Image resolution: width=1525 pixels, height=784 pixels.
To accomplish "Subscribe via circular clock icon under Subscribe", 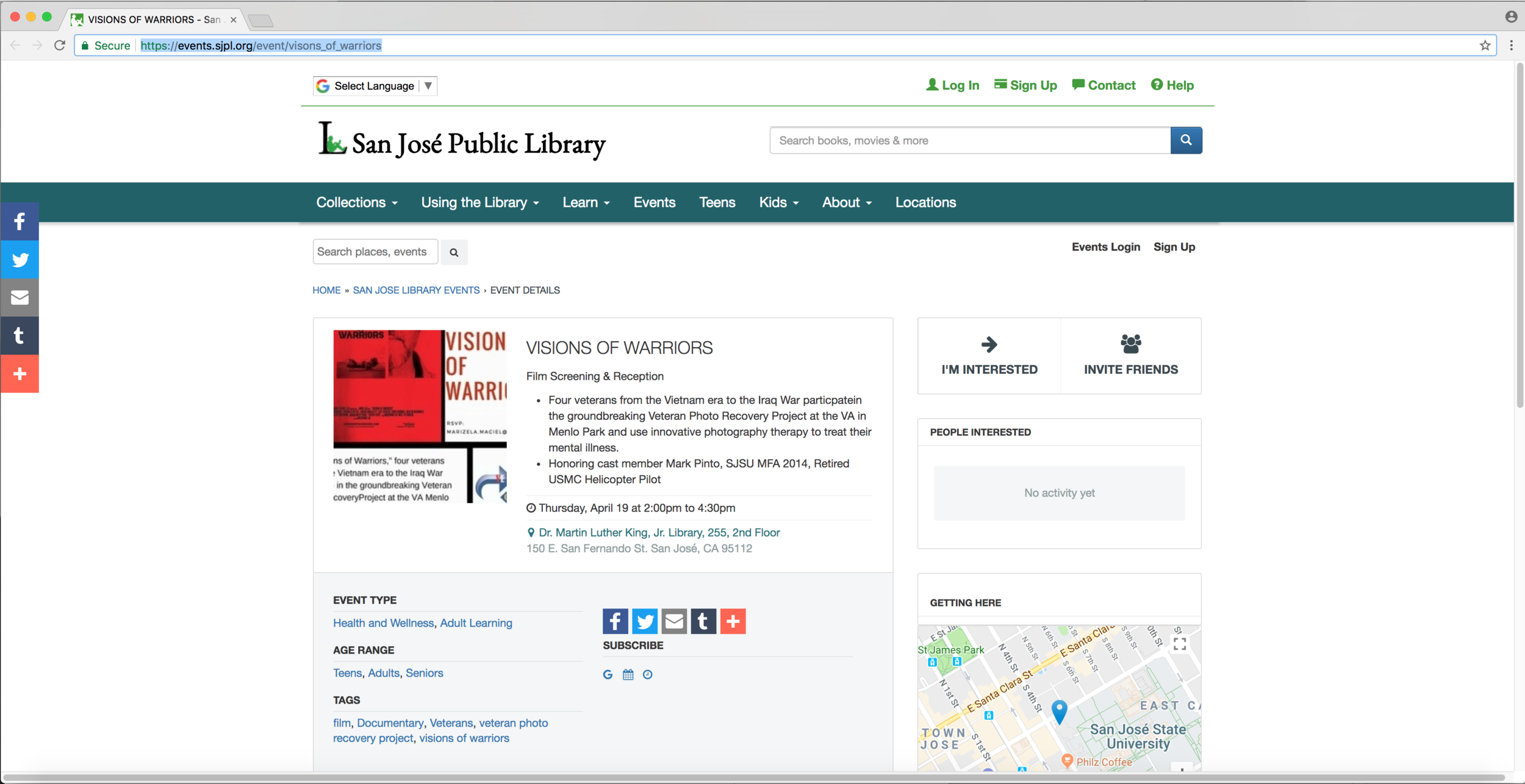I will coord(647,674).
